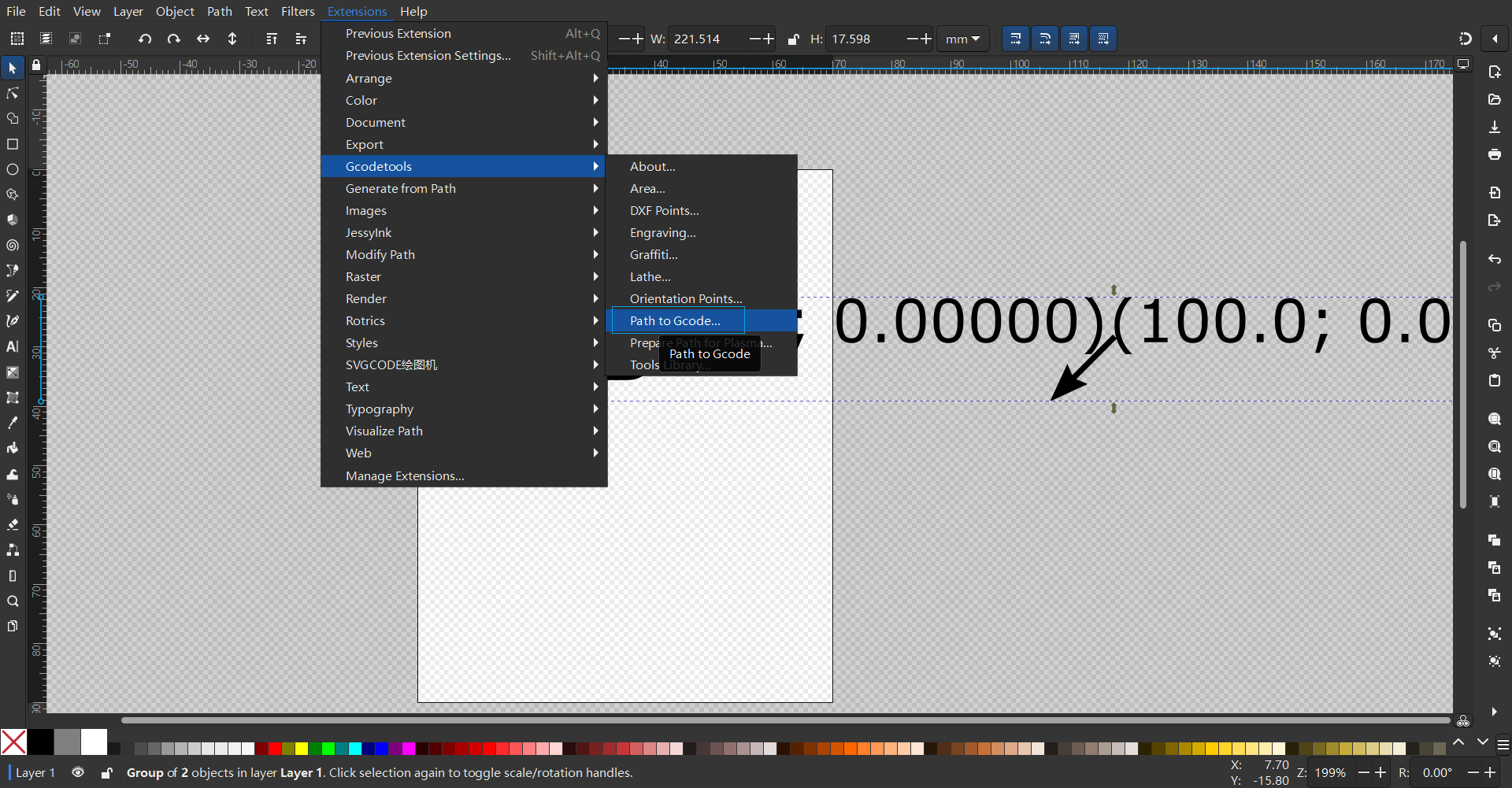Open the Filters menu
Image resolution: width=1512 pixels, height=788 pixels.
pos(298,11)
